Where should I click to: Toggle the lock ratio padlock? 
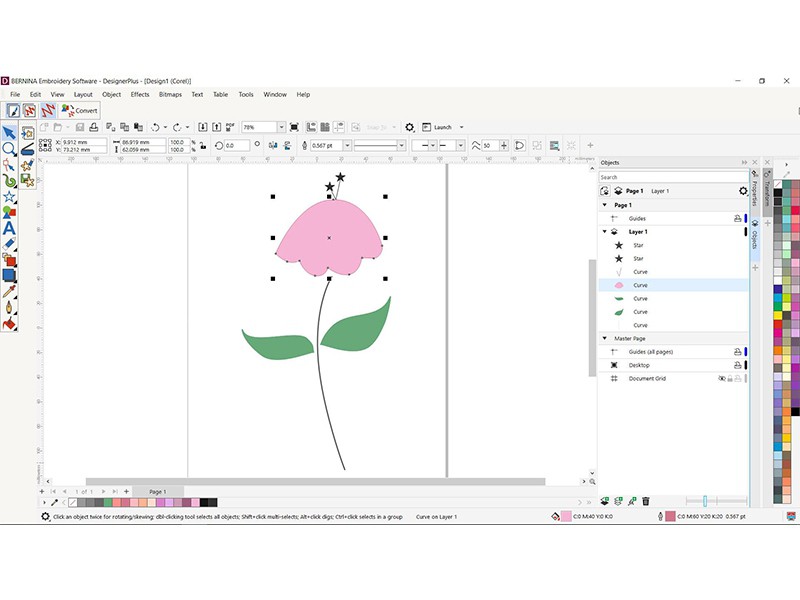(x=204, y=145)
